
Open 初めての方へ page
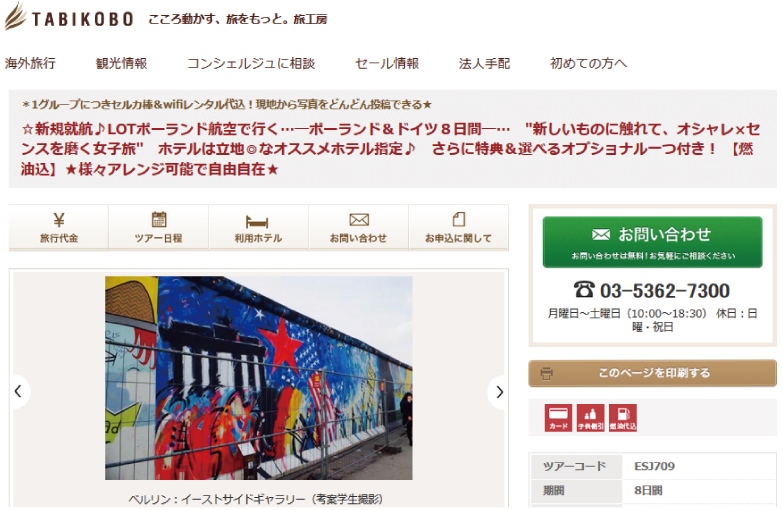(x=588, y=63)
